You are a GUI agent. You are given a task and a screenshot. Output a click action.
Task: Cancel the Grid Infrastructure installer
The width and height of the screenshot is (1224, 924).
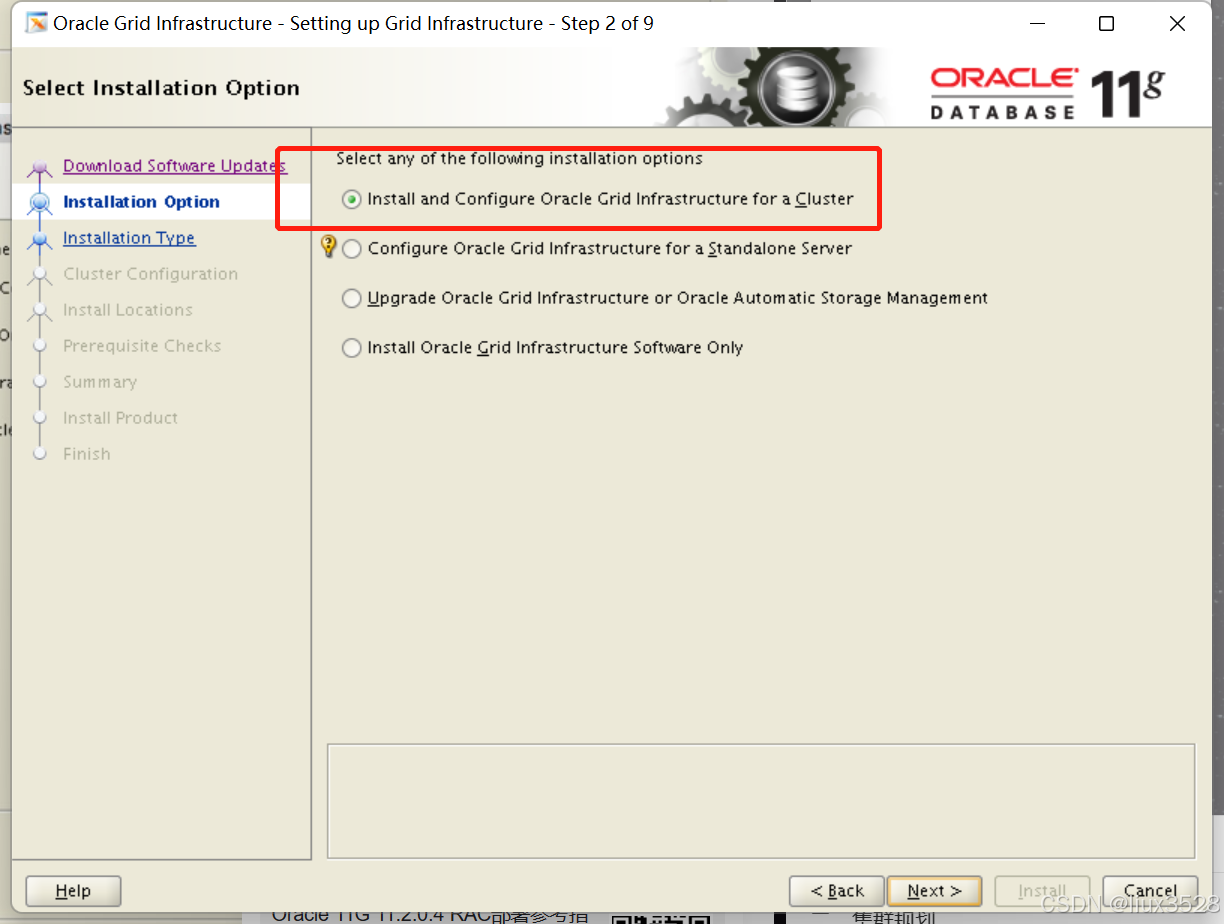[x=1150, y=891]
